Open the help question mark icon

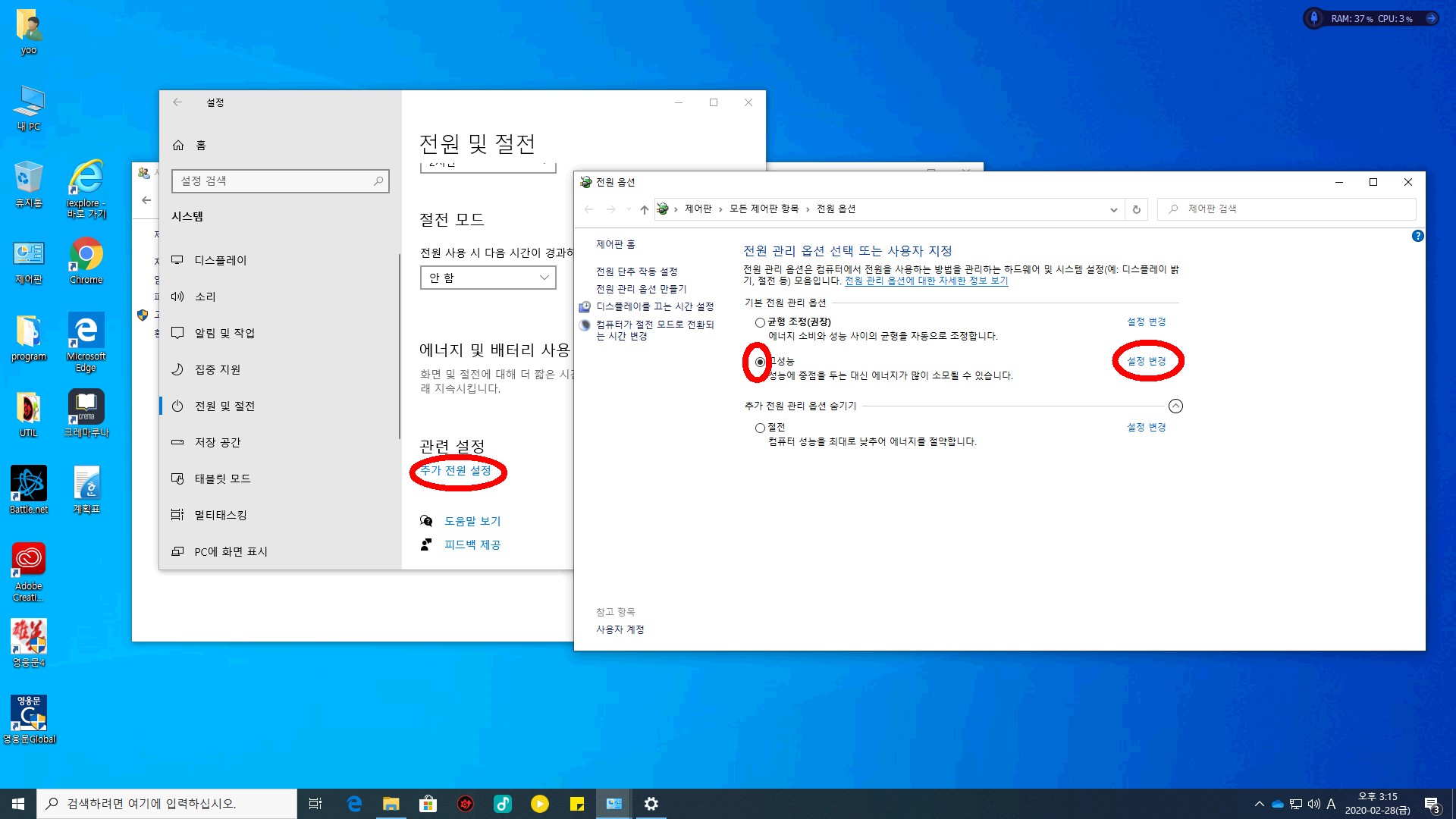1417,236
